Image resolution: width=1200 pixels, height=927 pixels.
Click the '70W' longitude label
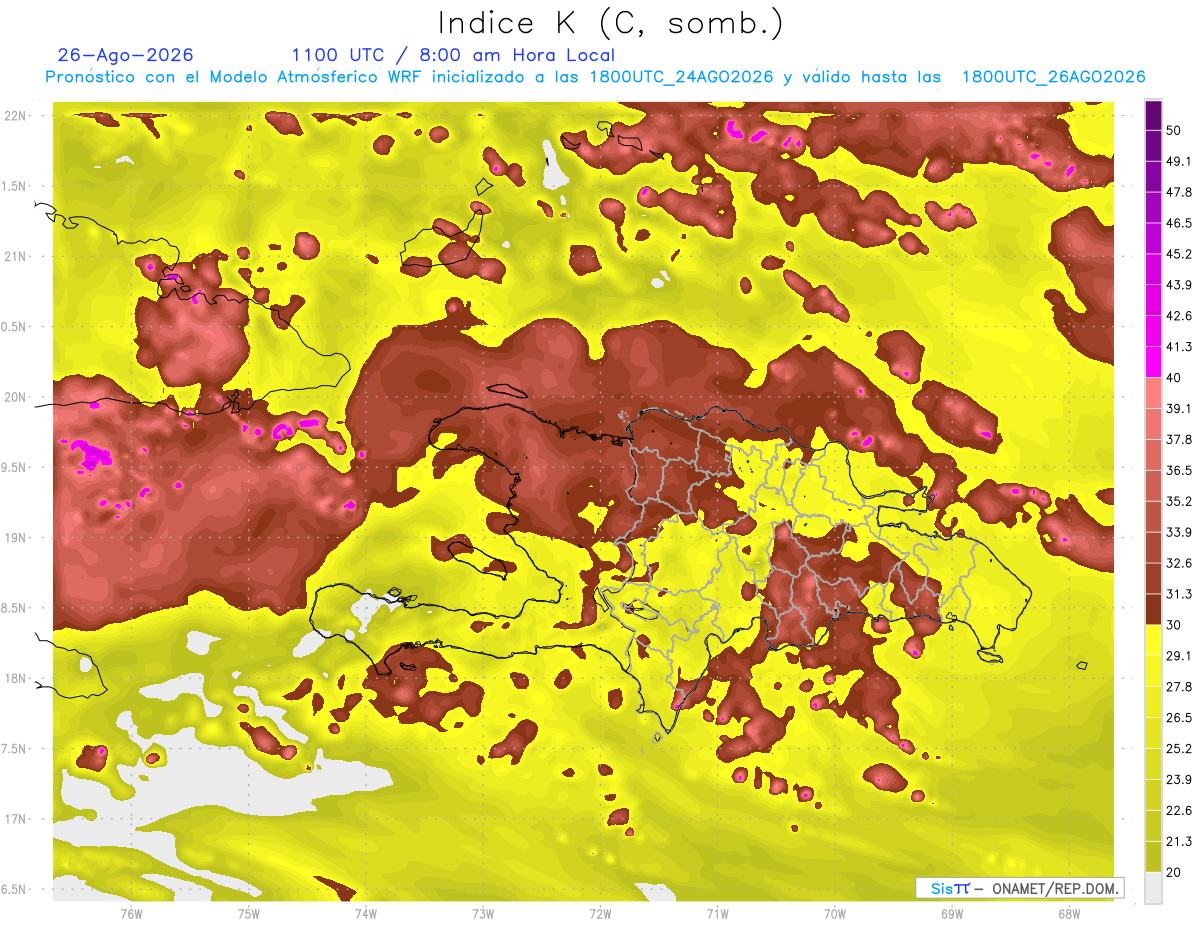point(835,914)
